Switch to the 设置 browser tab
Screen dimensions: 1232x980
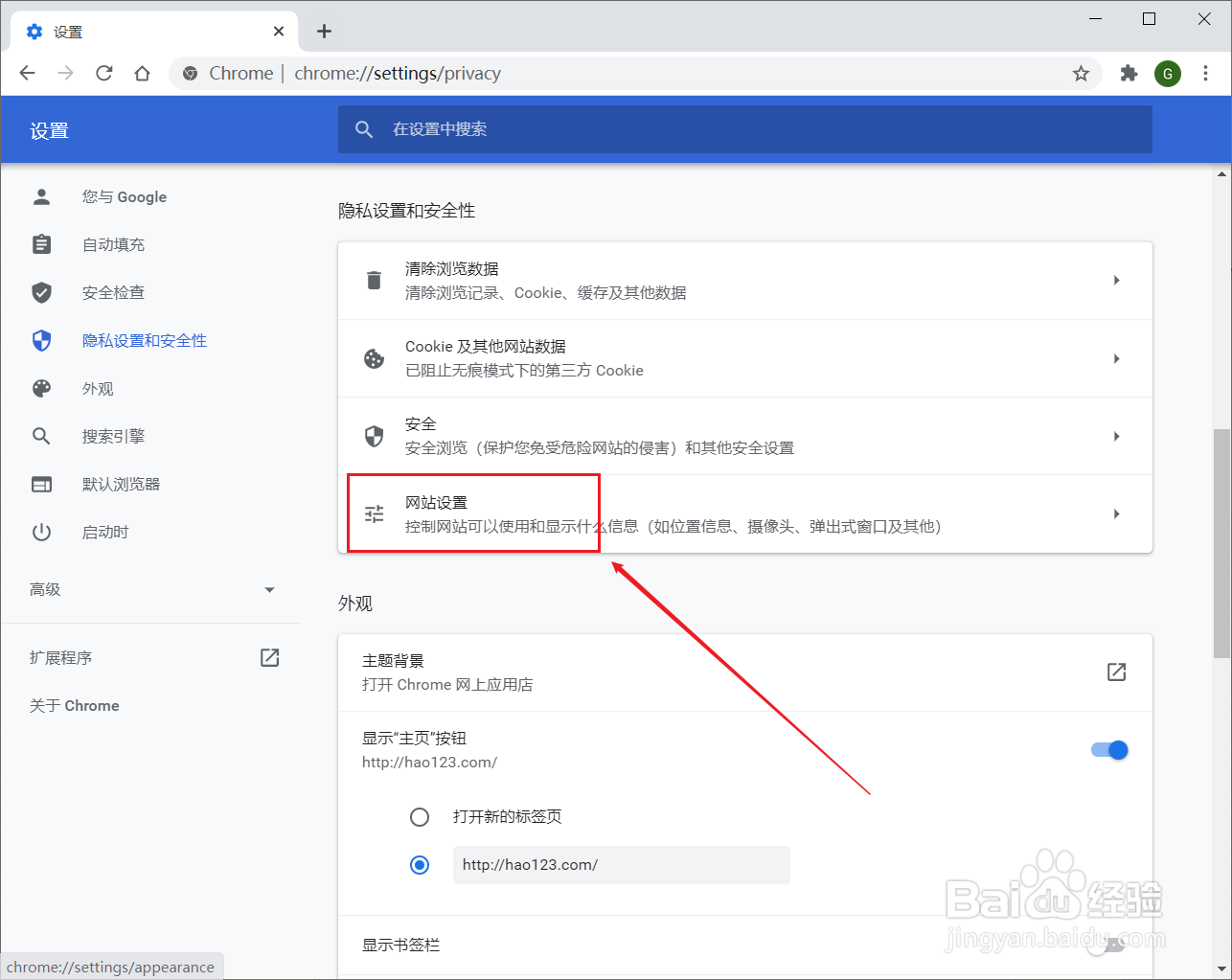(64, 31)
